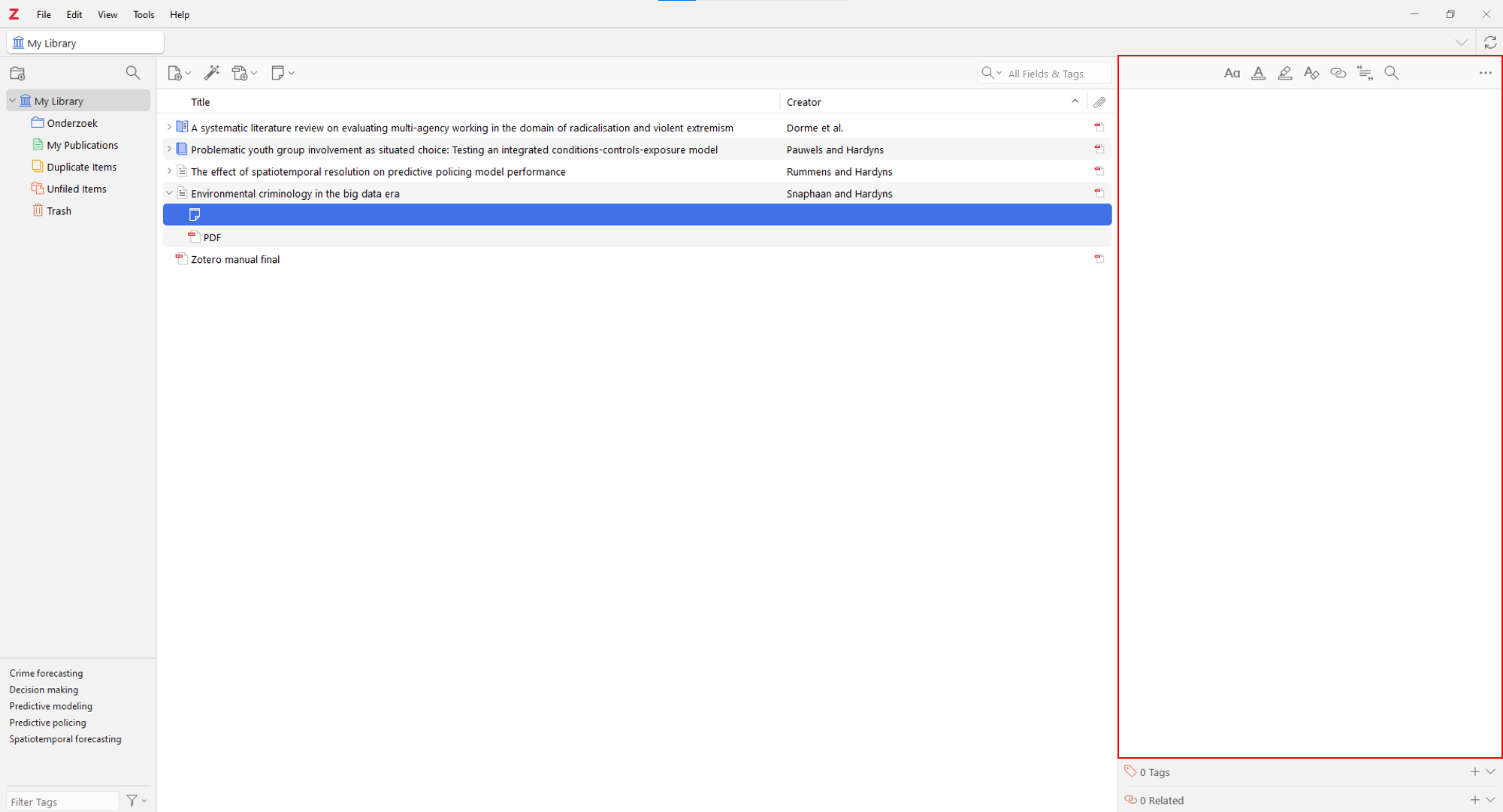Click the PDF indicator on Pauwels row
This screenshot has width=1503, height=812.
[1099, 149]
